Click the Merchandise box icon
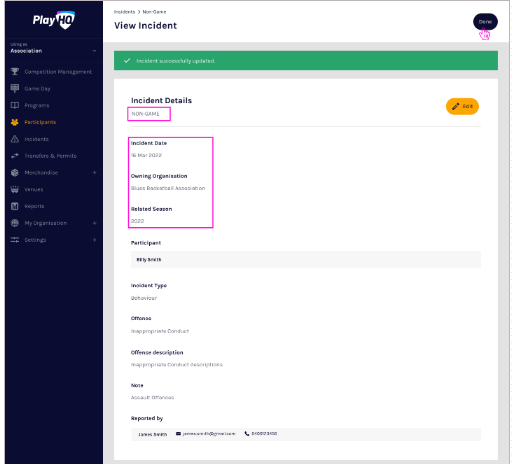The width and height of the screenshot is (512, 464). click(x=15, y=173)
